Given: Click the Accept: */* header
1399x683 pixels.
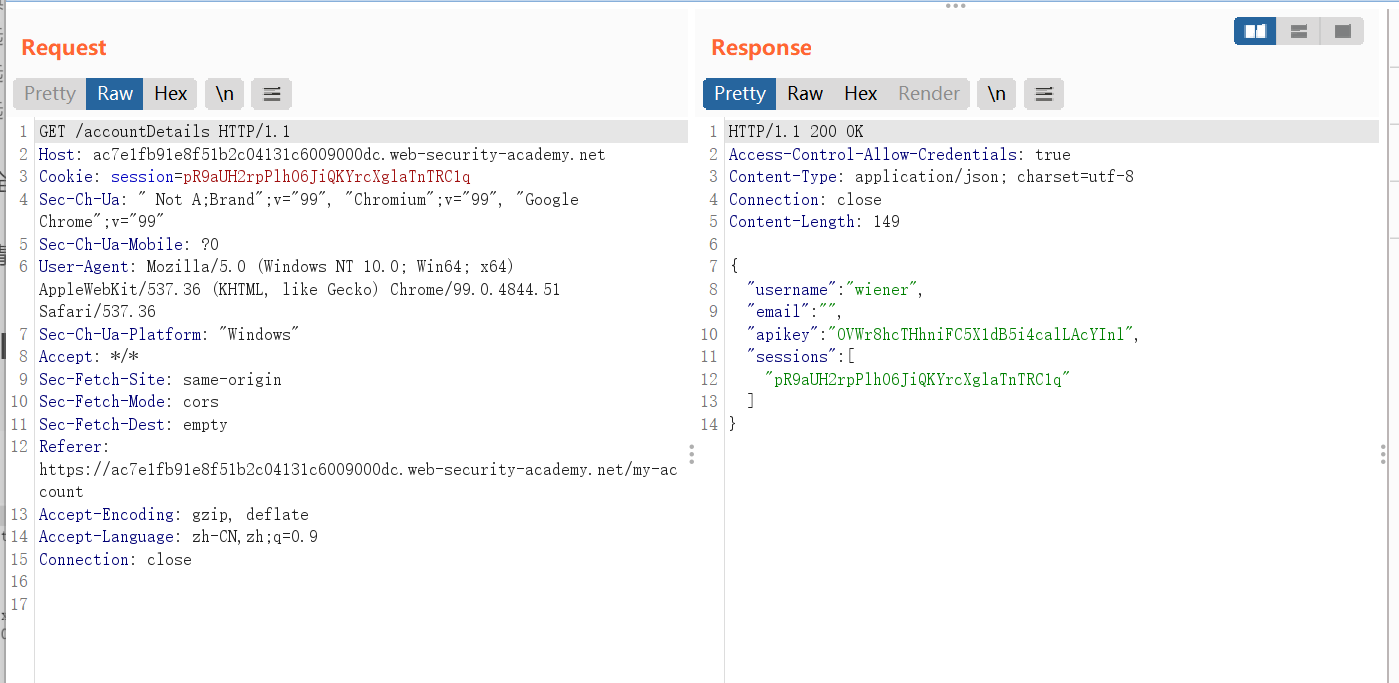Looking at the screenshot, I should pyautogui.click(x=89, y=357).
